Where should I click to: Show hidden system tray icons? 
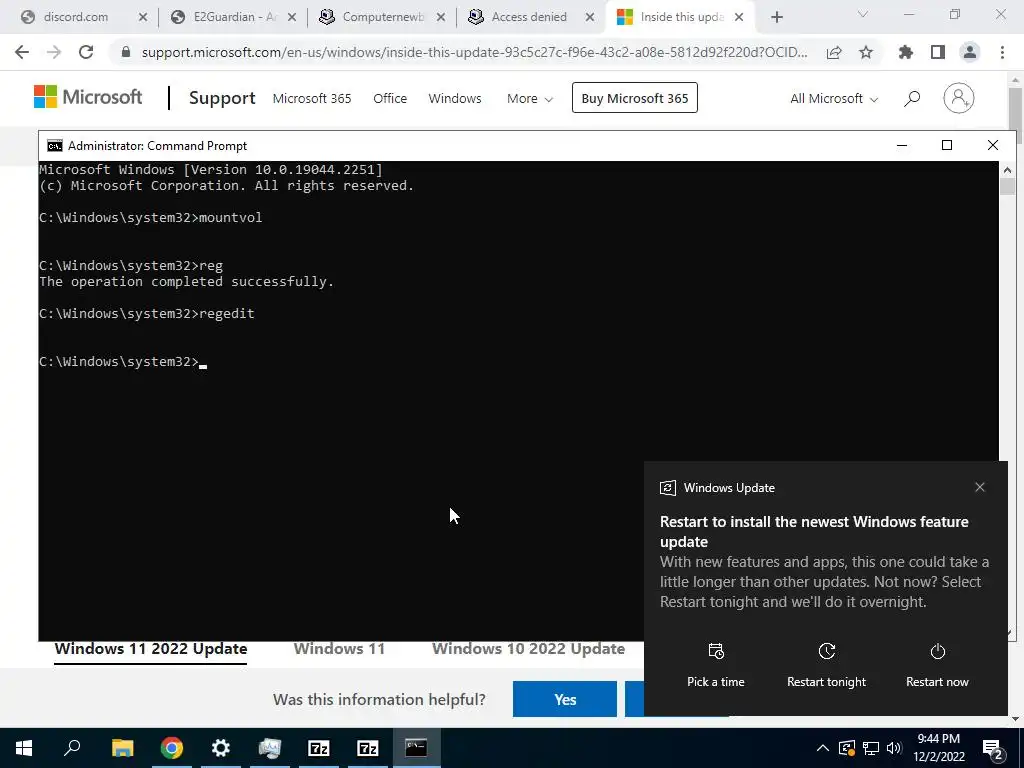point(823,748)
